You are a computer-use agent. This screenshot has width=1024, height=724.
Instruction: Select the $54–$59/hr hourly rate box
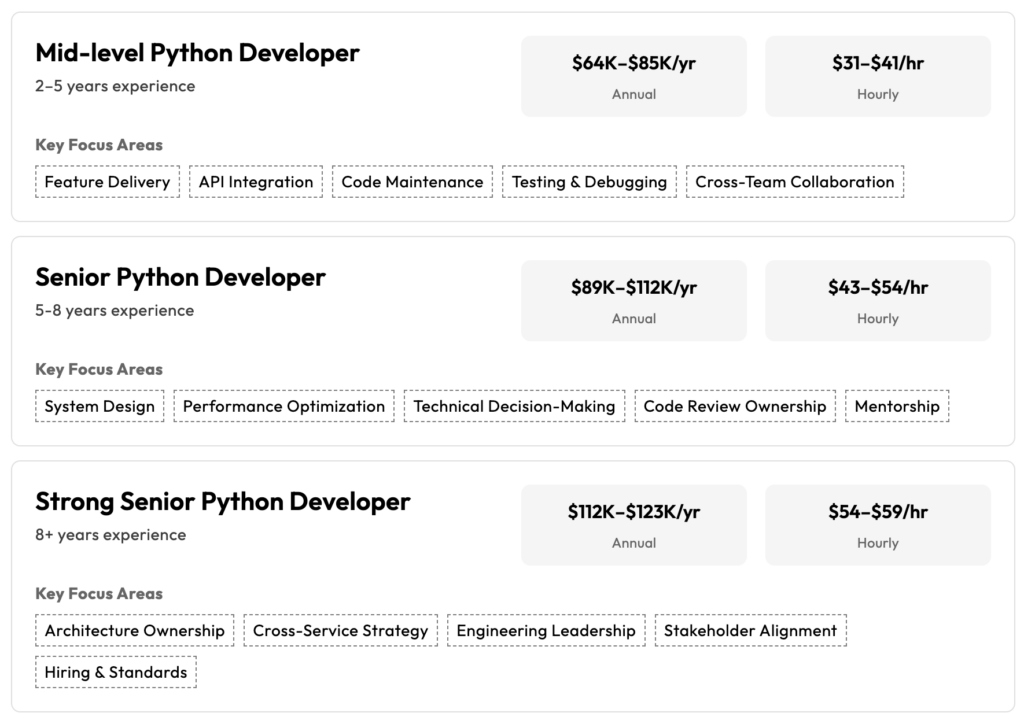[x=878, y=525]
